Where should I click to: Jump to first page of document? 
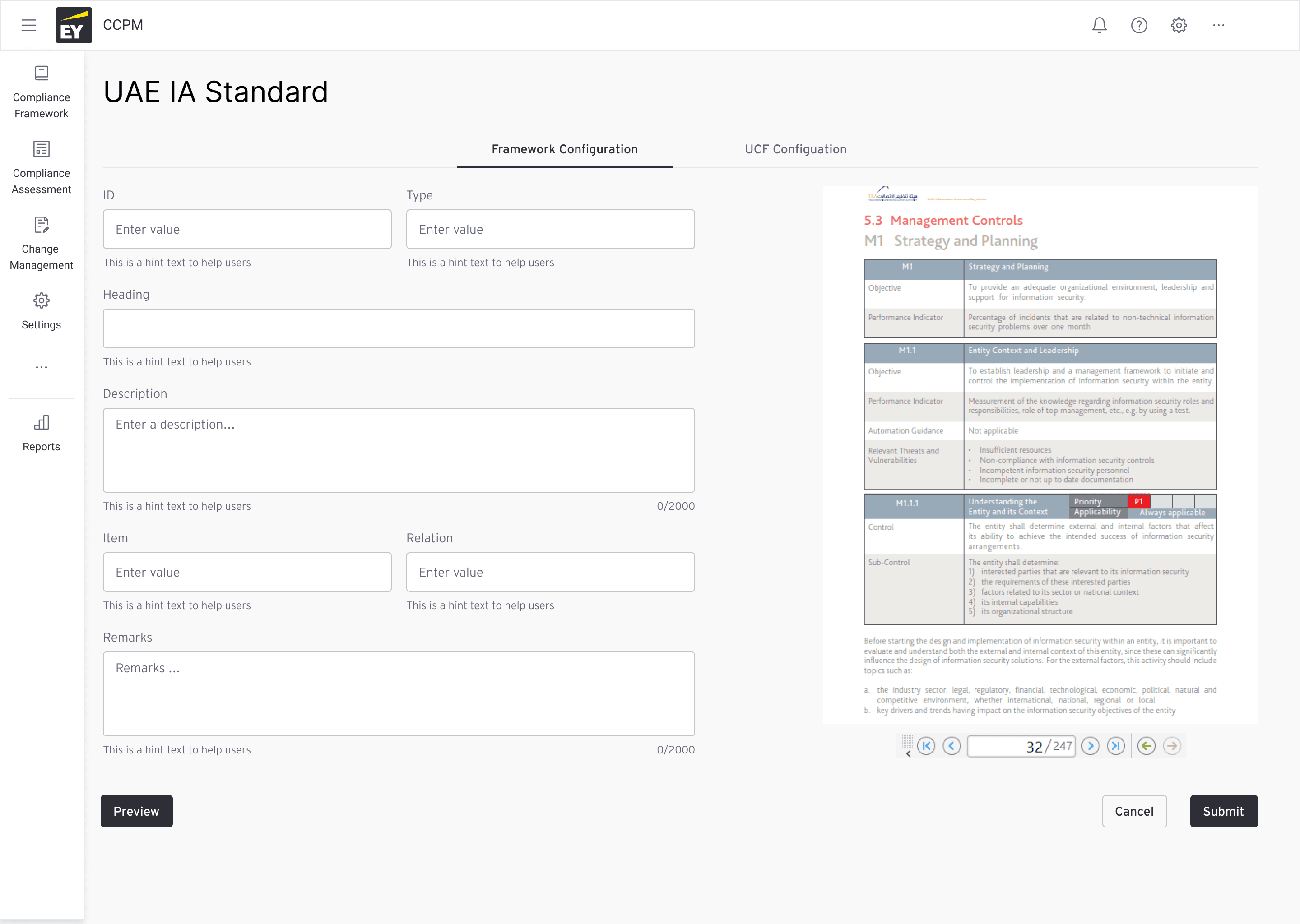(926, 746)
